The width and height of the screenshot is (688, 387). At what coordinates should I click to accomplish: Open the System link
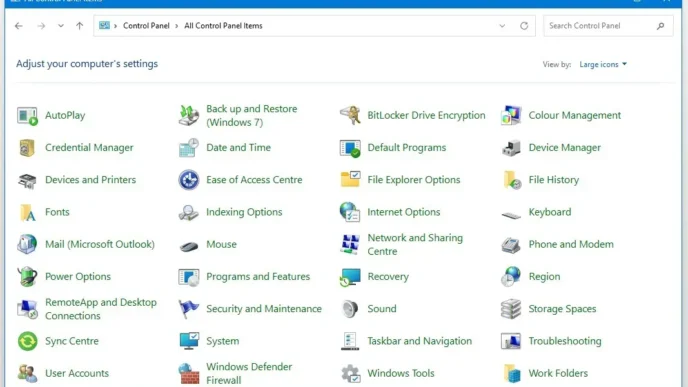pyautogui.click(x=222, y=341)
